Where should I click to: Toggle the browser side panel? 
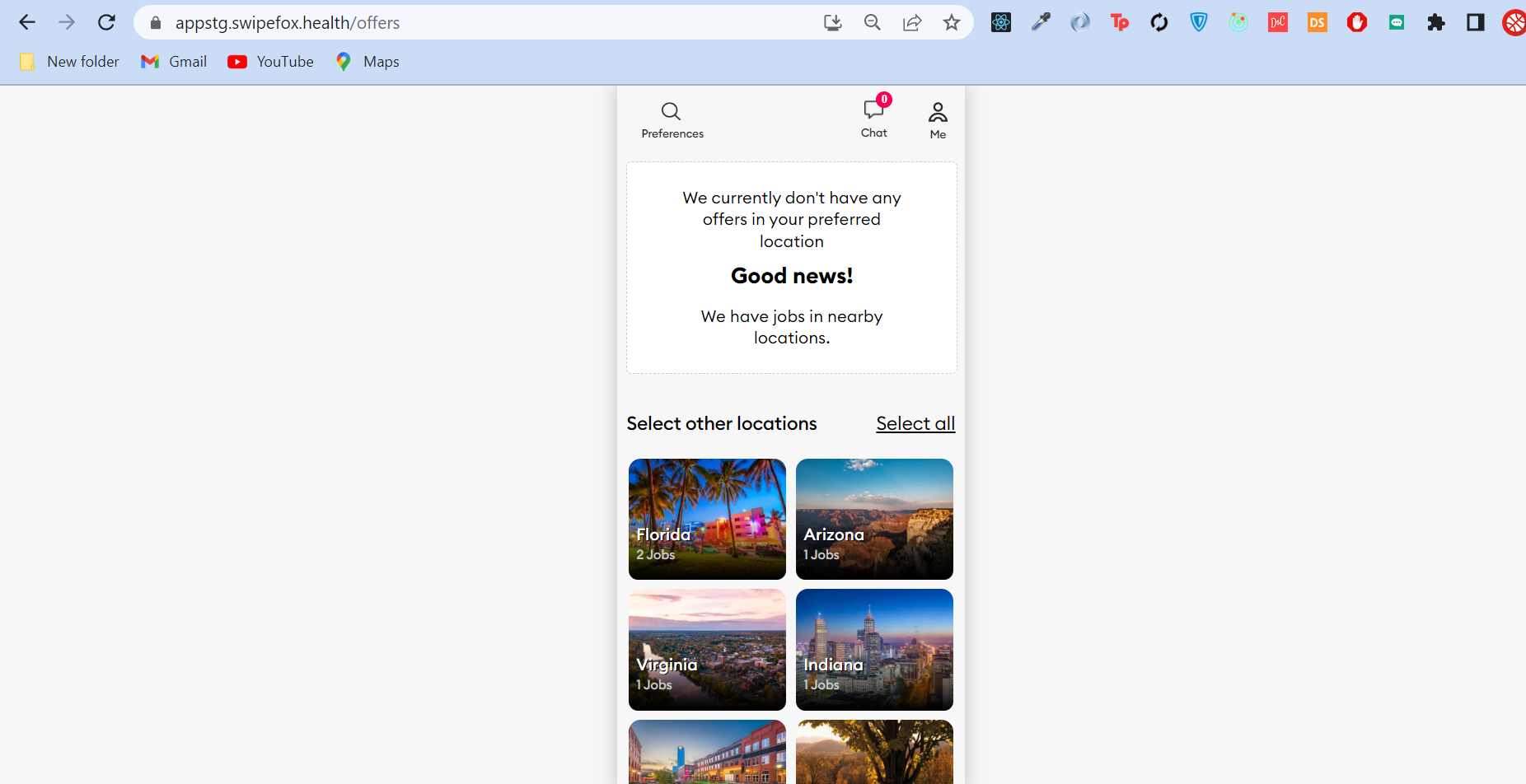(x=1476, y=22)
